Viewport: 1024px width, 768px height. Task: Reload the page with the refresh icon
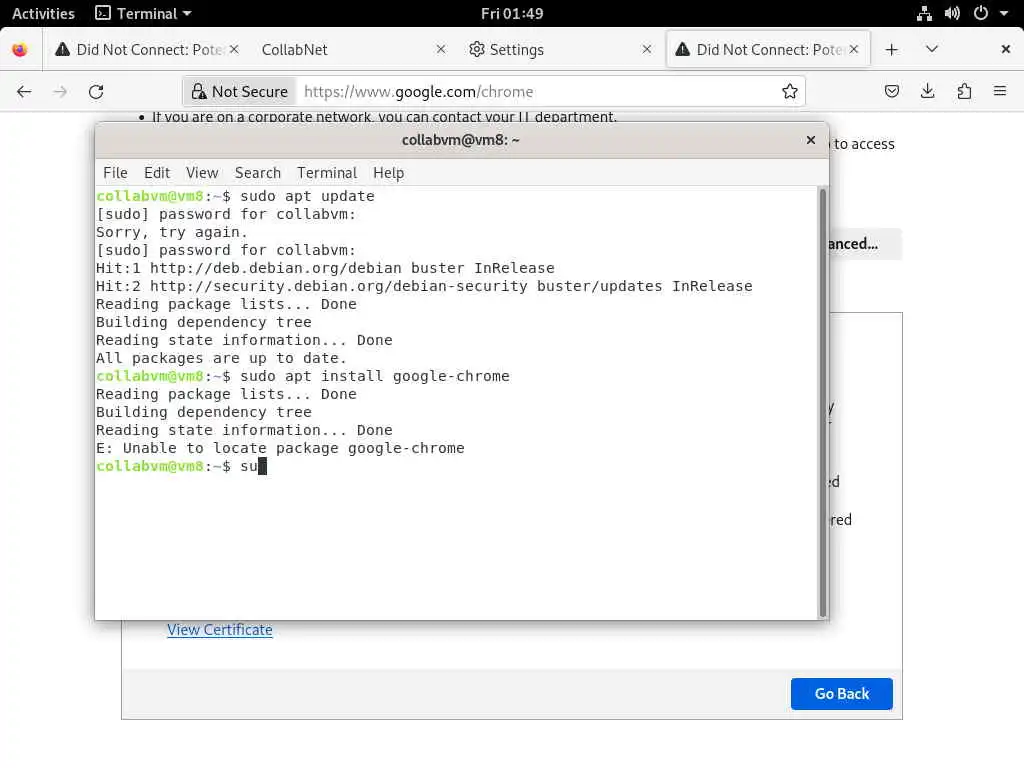point(96,91)
